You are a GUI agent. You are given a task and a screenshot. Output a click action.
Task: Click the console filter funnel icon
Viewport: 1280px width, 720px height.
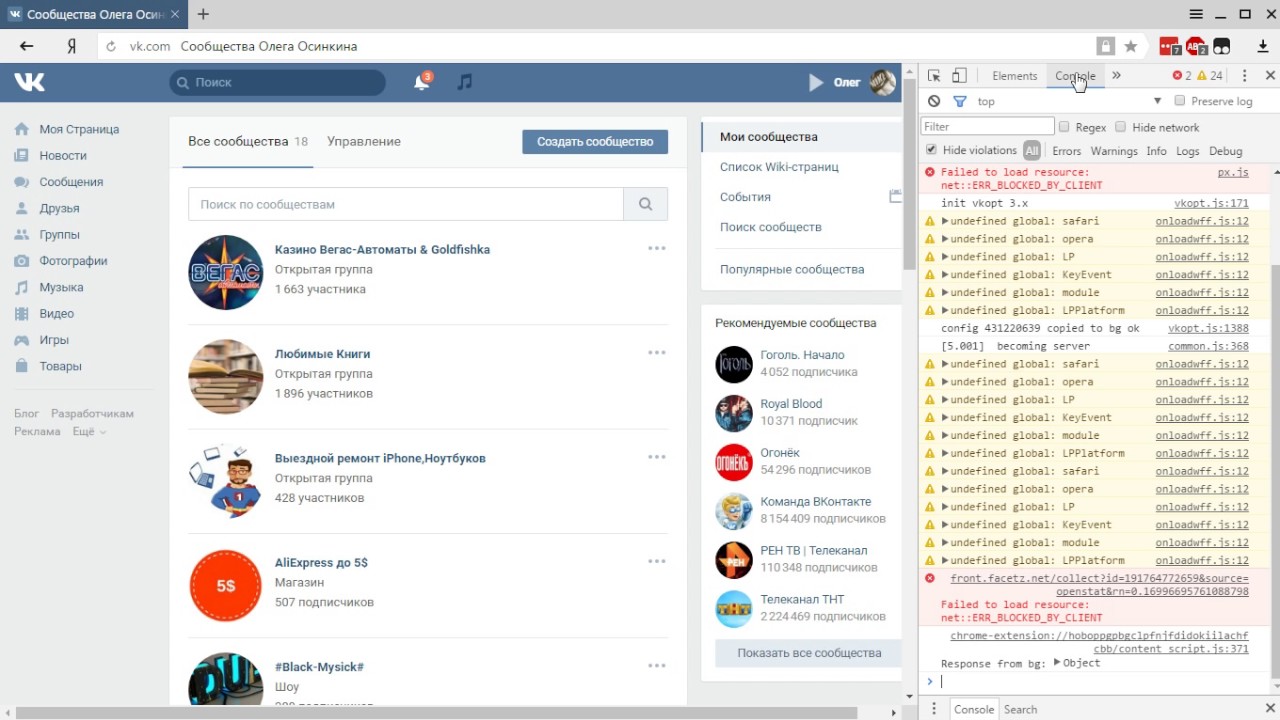pos(960,101)
